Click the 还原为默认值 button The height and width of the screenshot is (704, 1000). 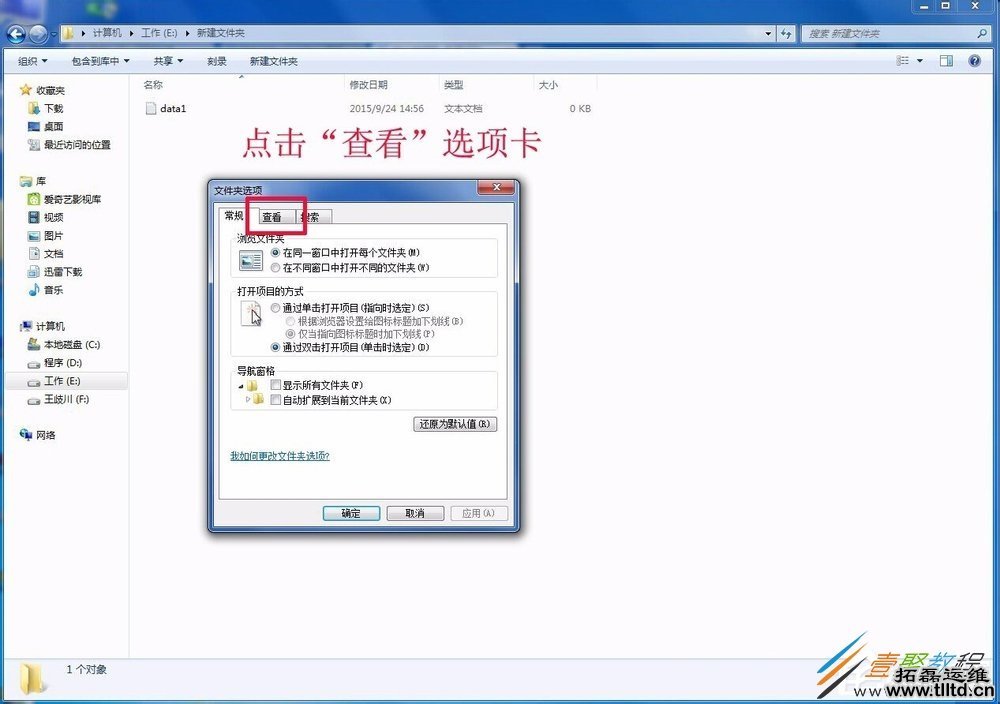pos(453,424)
